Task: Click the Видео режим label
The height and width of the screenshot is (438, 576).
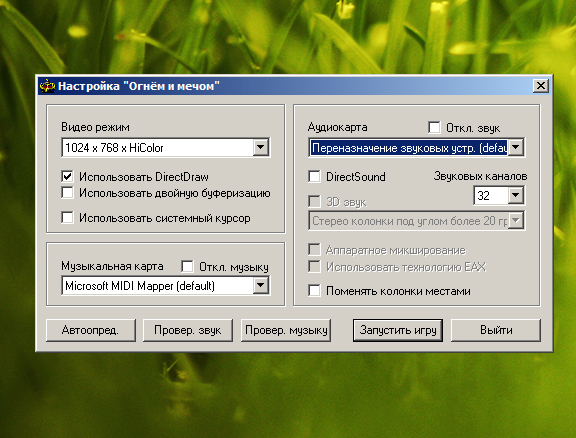Action: 95,127
